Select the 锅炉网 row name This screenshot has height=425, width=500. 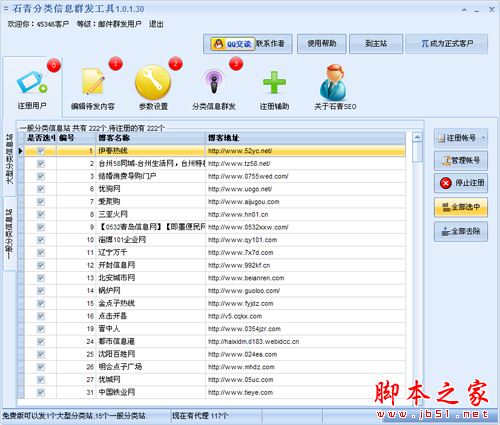(109, 291)
